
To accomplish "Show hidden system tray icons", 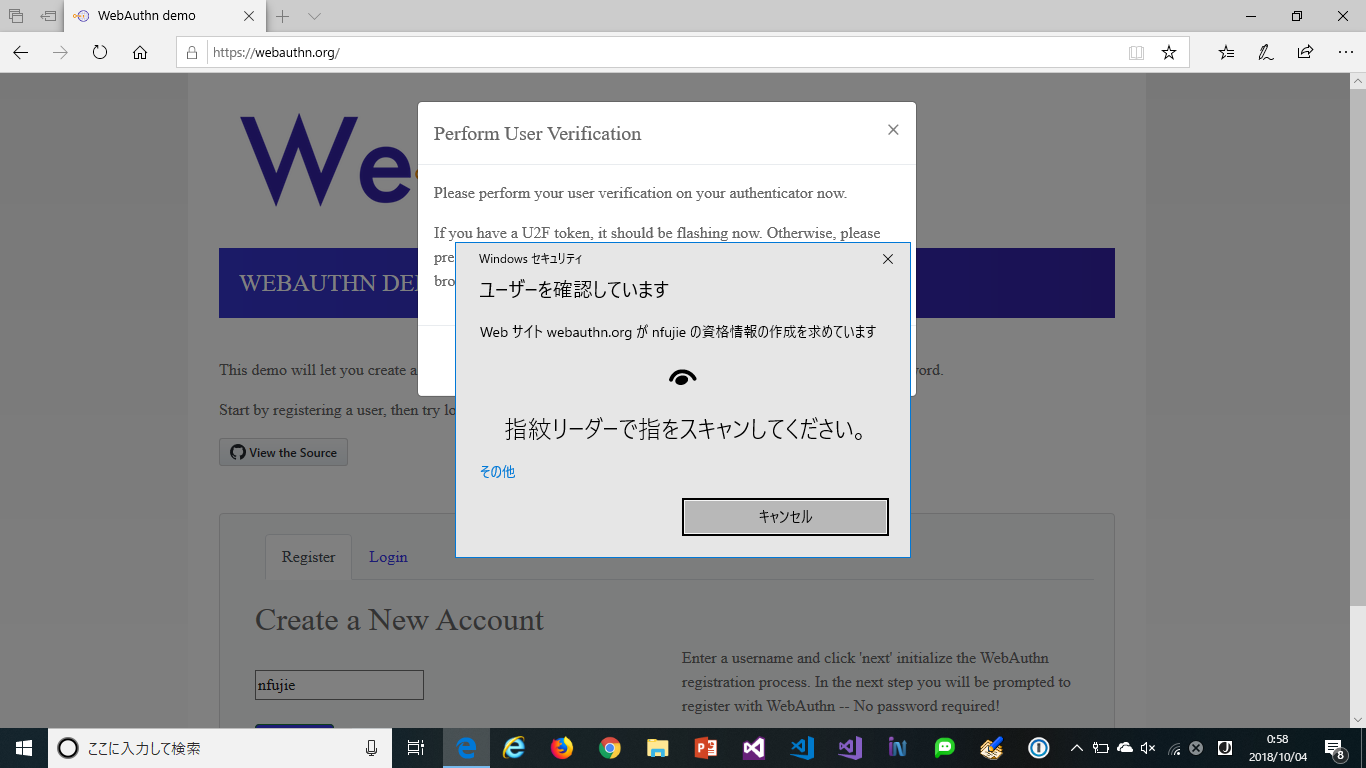I will pos(1077,748).
